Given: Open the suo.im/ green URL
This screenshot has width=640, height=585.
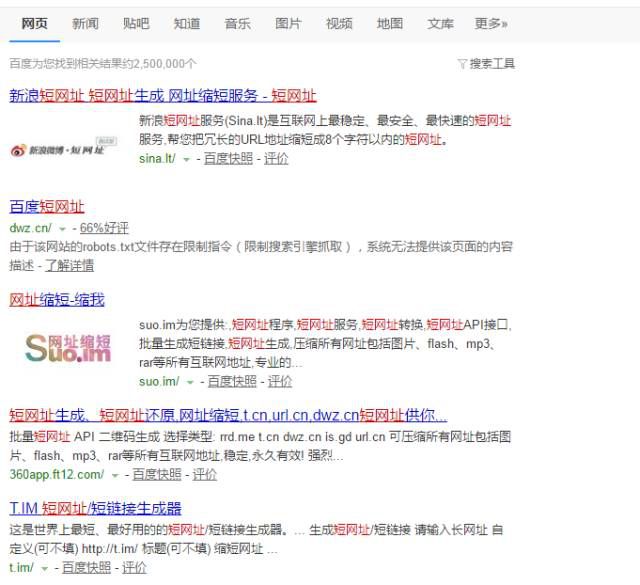Looking at the screenshot, I should click(159, 381).
